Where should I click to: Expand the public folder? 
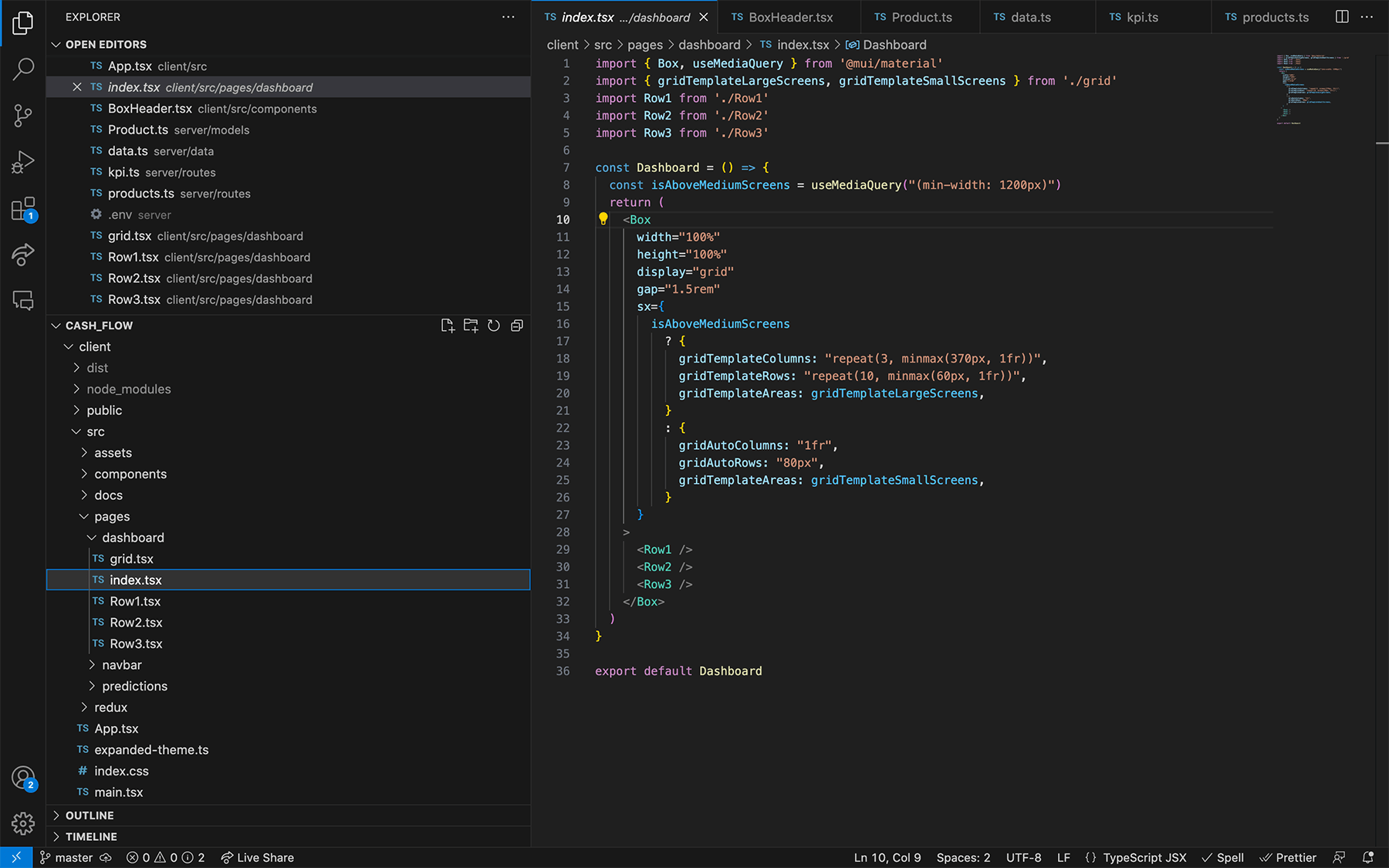[76, 410]
